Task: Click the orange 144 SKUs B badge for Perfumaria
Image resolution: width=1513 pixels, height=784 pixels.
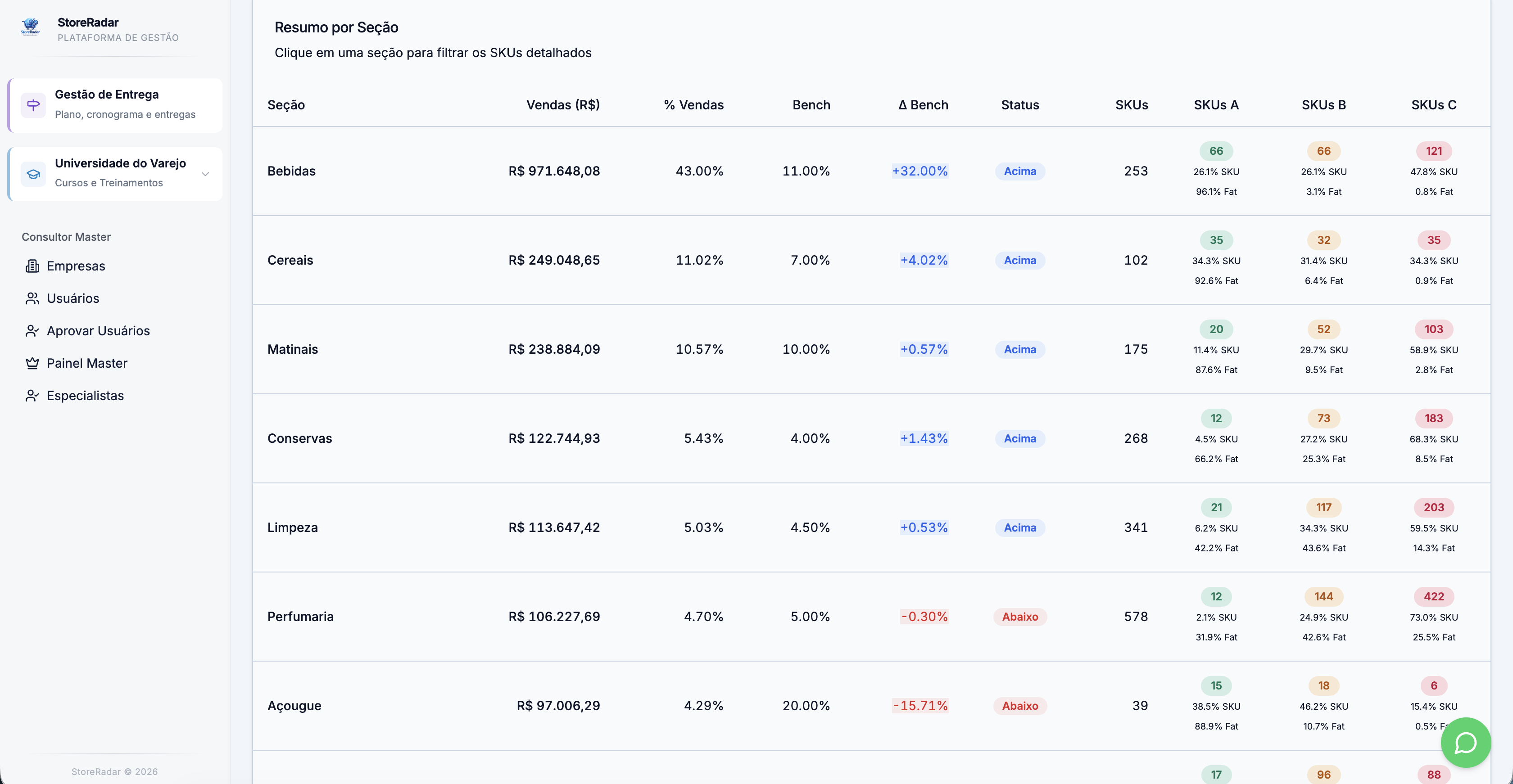Action: (1323, 597)
